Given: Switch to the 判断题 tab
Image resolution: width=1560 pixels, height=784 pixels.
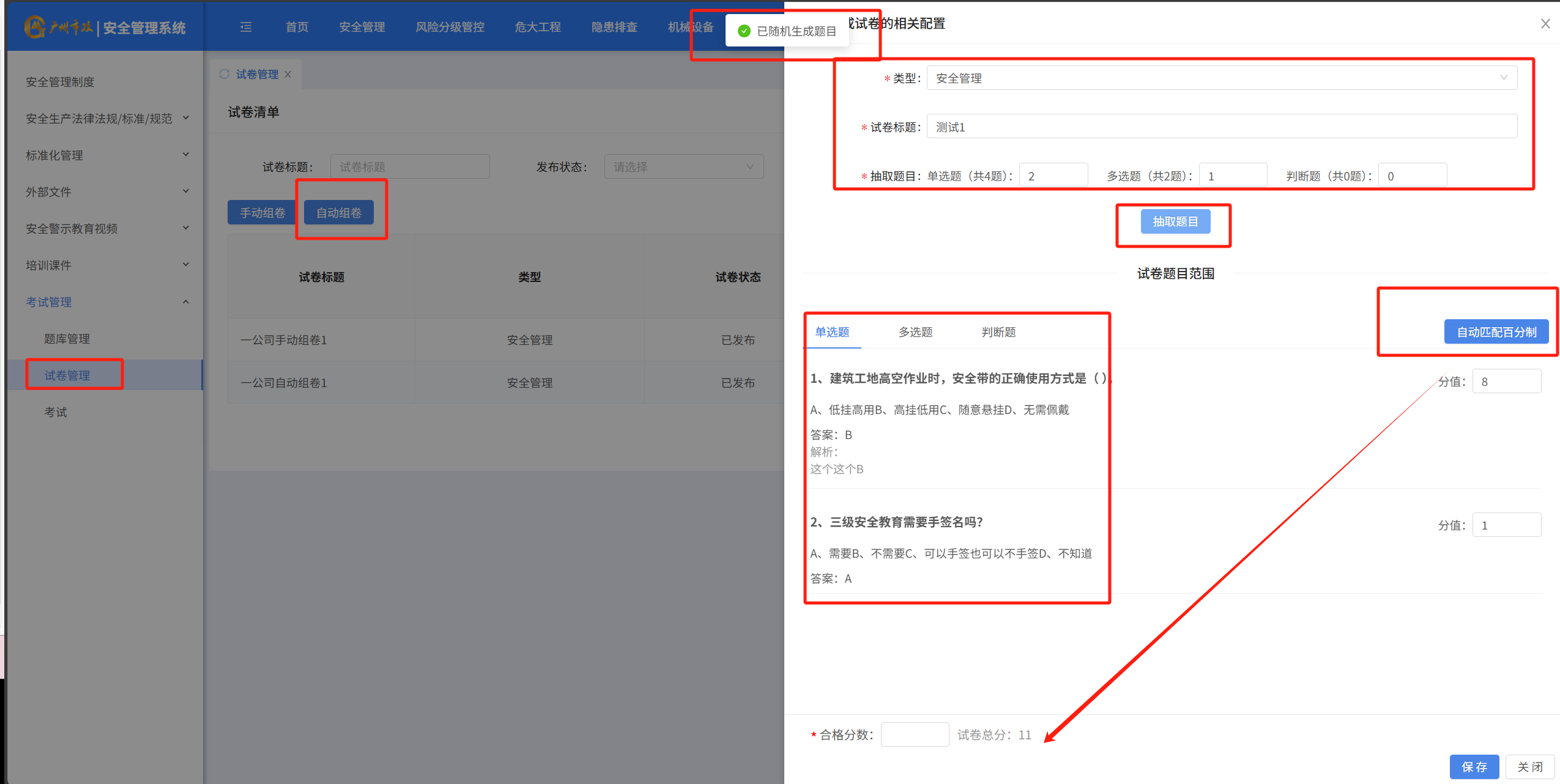Looking at the screenshot, I should [998, 332].
